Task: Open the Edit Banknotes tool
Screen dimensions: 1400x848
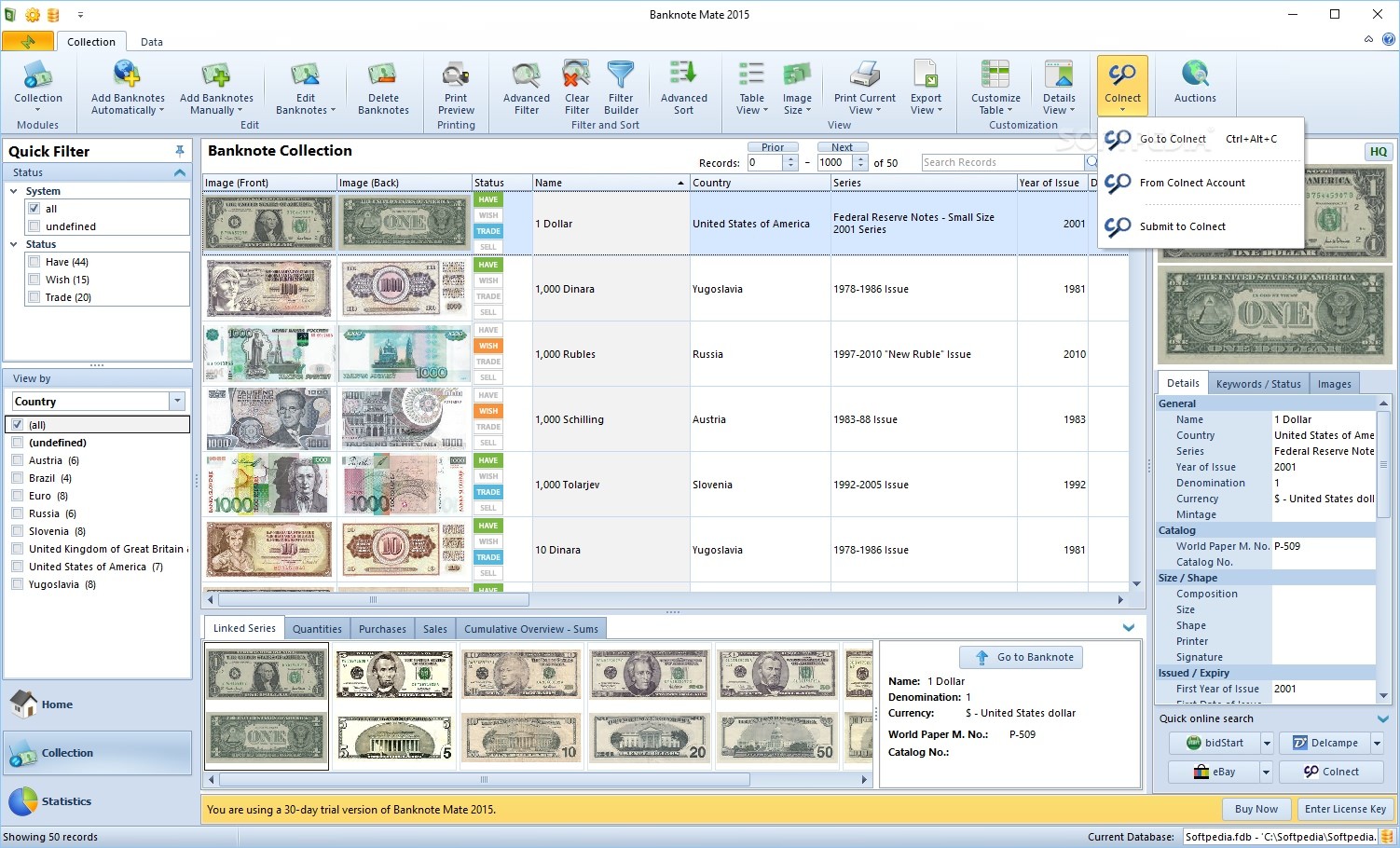Action: click(x=306, y=87)
